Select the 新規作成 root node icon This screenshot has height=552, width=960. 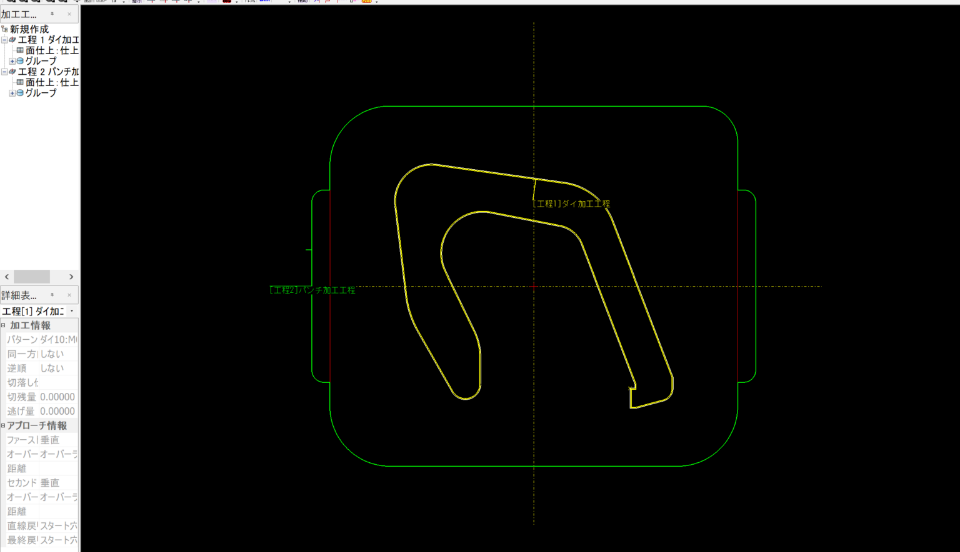(x=5, y=29)
